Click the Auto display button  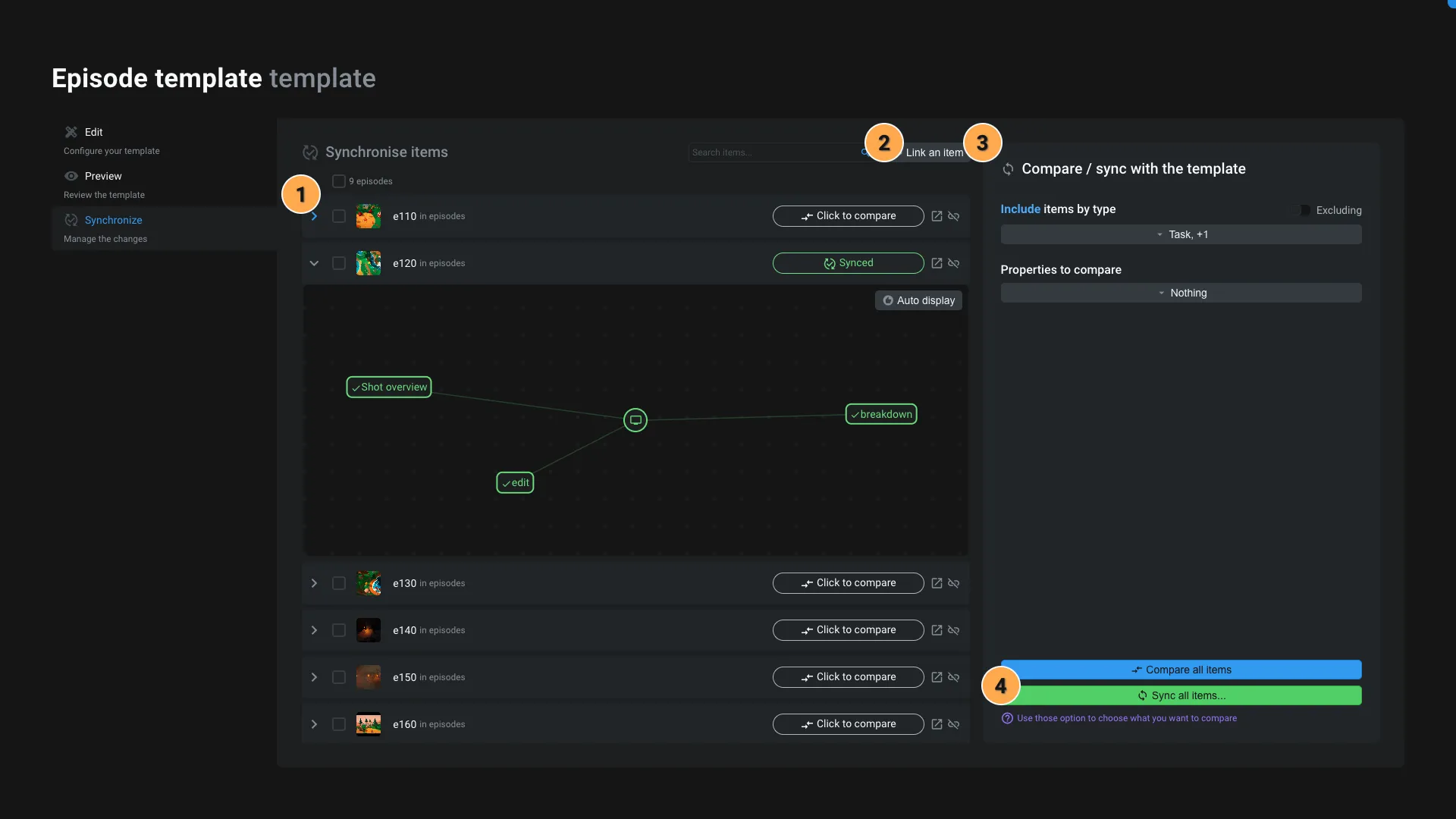click(918, 300)
